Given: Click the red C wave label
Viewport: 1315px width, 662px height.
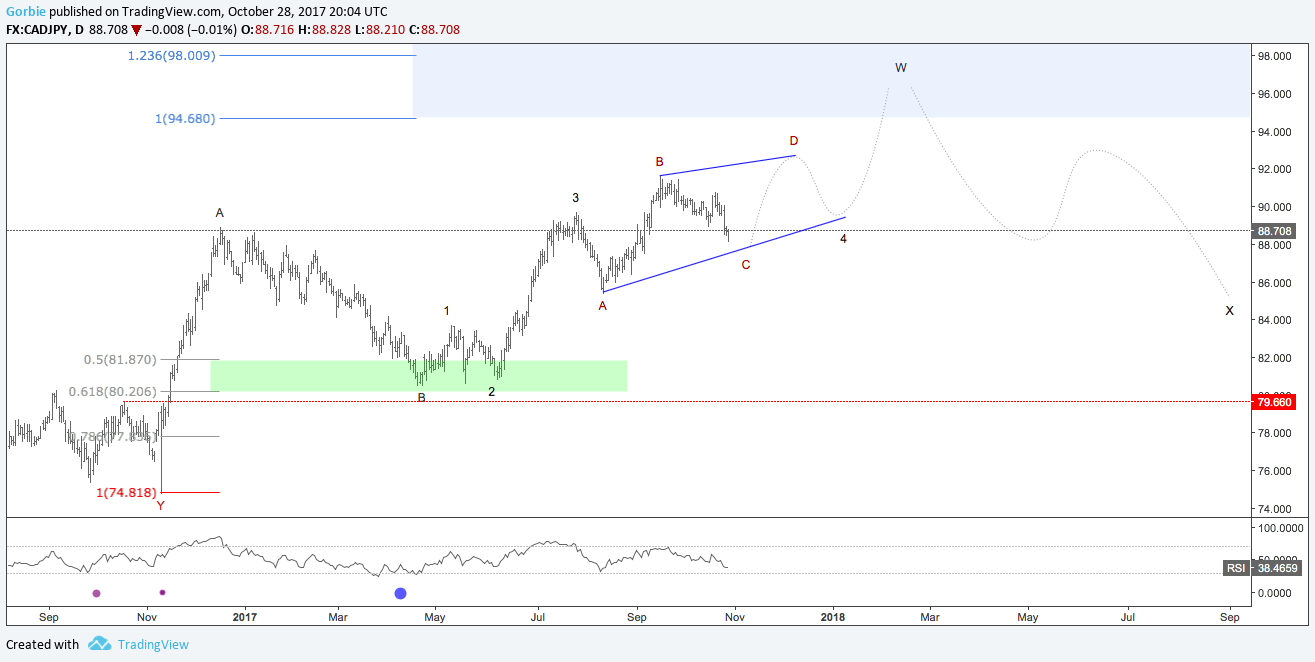Looking at the screenshot, I should (746, 265).
